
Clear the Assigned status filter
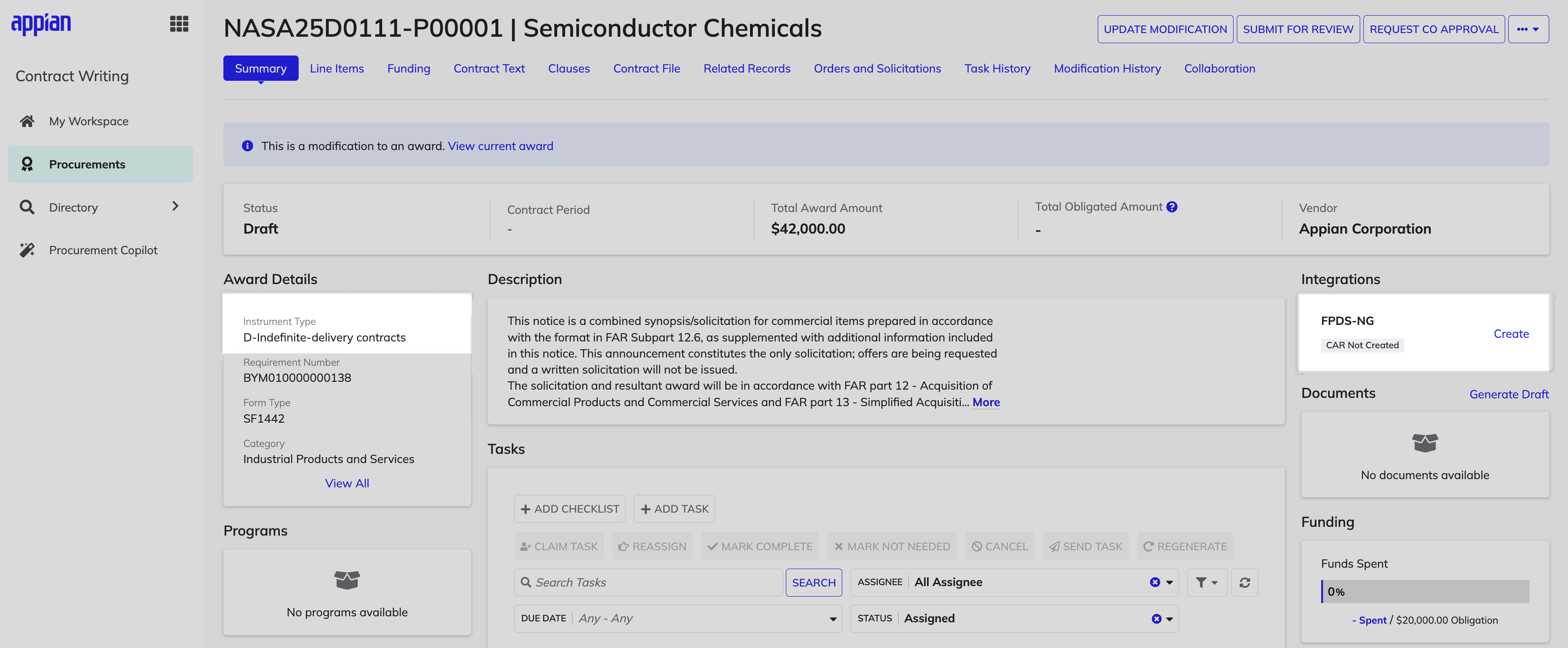click(x=1156, y=619)
